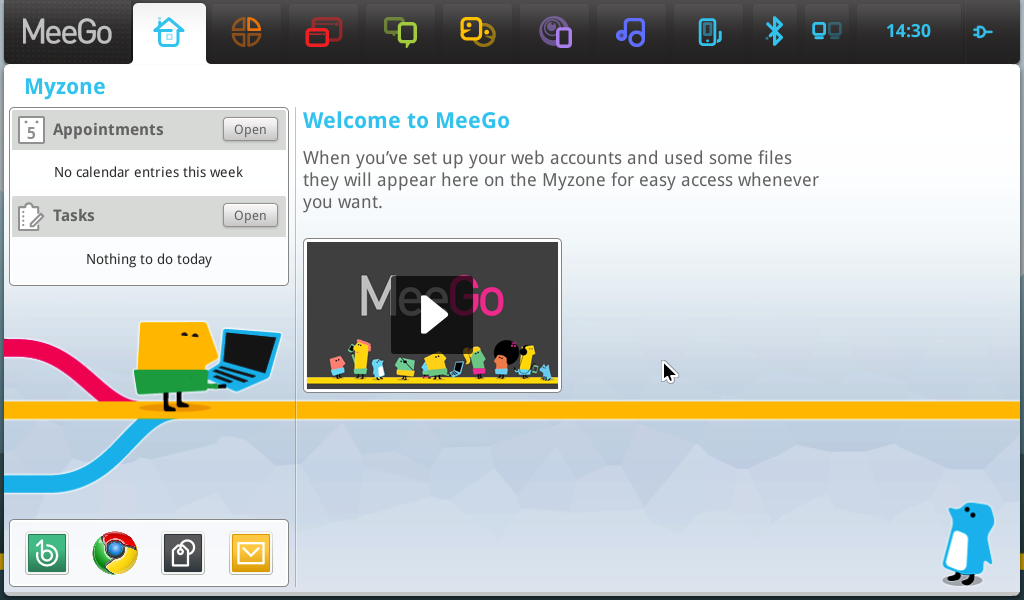Launch Banshee from the green shortcut icon
The width and height of the screenshot is (1024, 600).
[47, 553]
